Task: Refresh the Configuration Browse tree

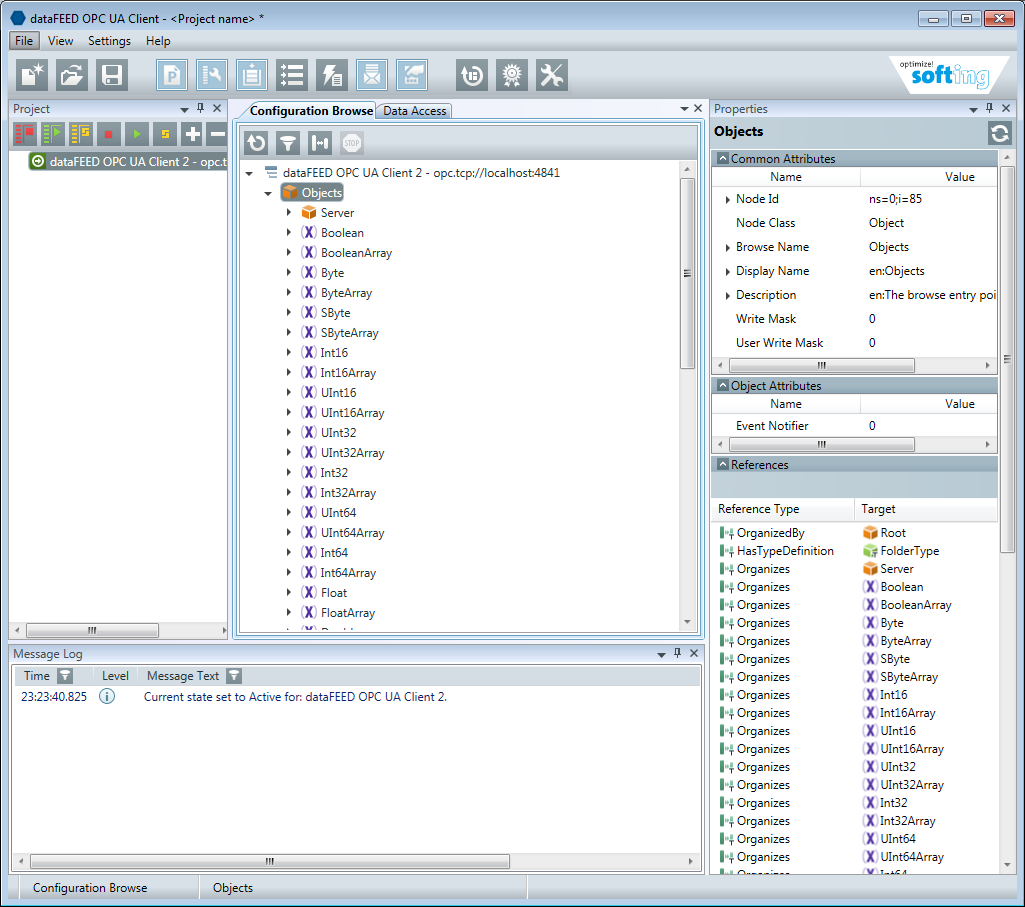Action: click(x=256, y=143)
